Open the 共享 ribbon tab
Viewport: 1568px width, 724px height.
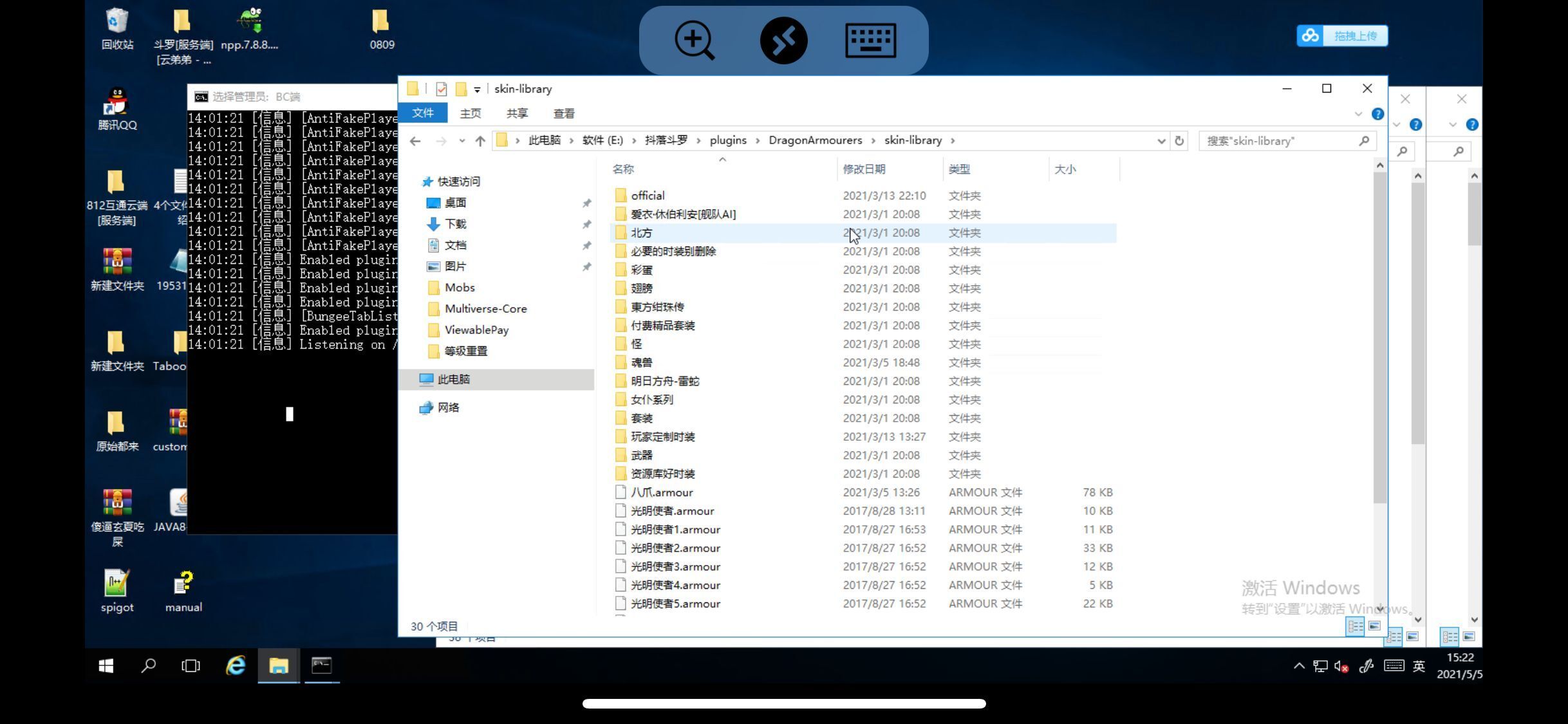click(517, 113)
